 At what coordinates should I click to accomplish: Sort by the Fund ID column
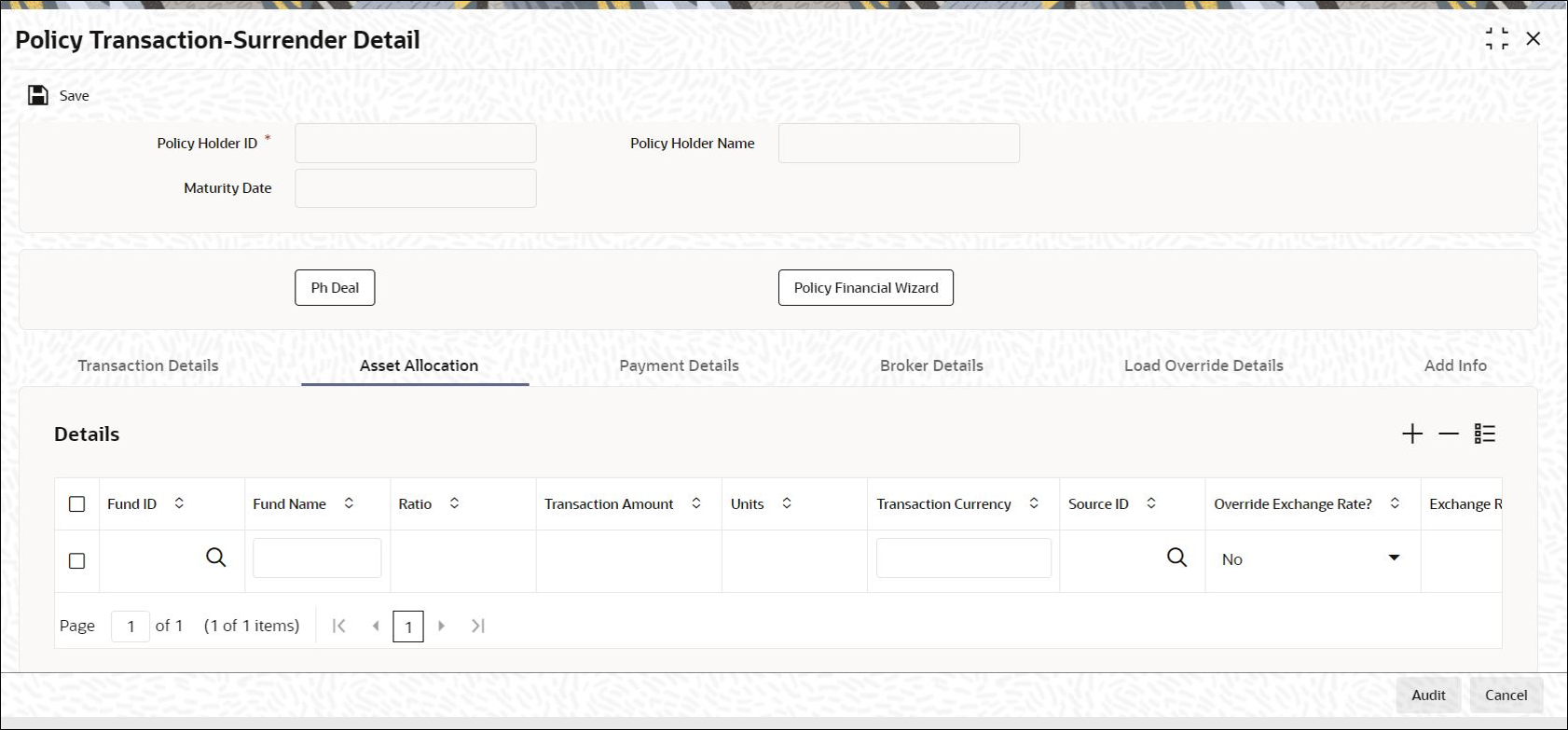(179, 503)
